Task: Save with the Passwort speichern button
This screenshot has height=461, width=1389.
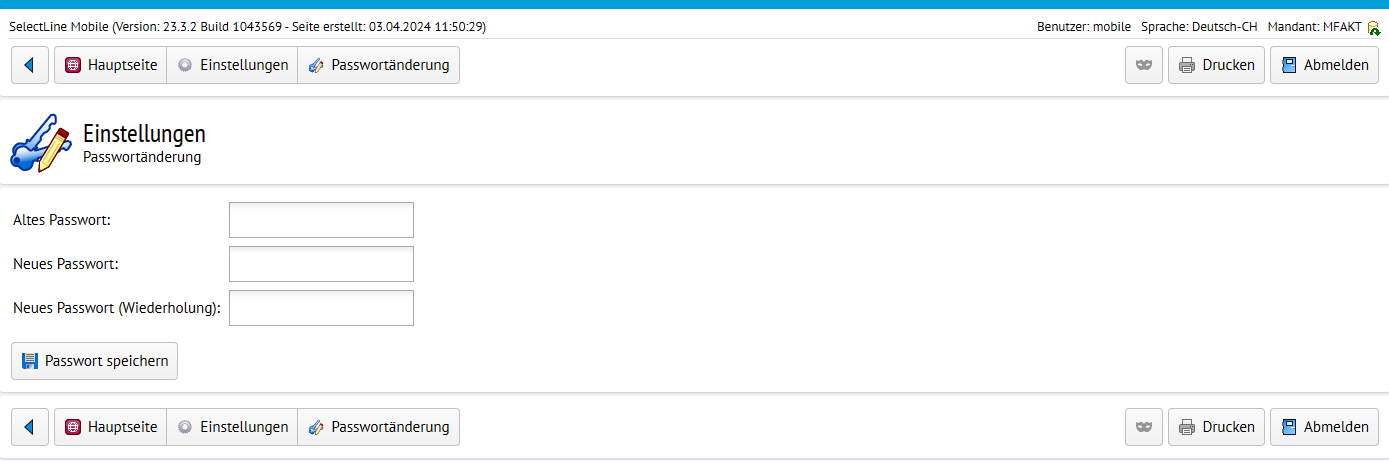Action: click(94, 361)
